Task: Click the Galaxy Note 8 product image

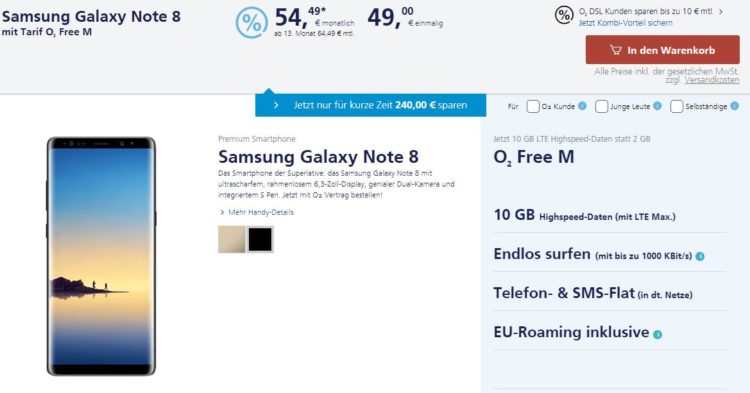Action: (x=101, y=256)
